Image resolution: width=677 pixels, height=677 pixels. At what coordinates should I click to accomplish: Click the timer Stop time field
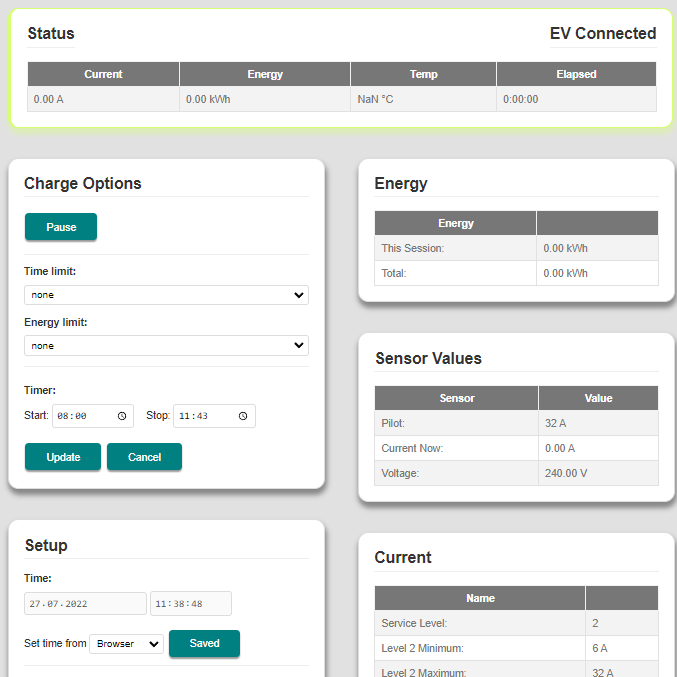click(214, 416)
